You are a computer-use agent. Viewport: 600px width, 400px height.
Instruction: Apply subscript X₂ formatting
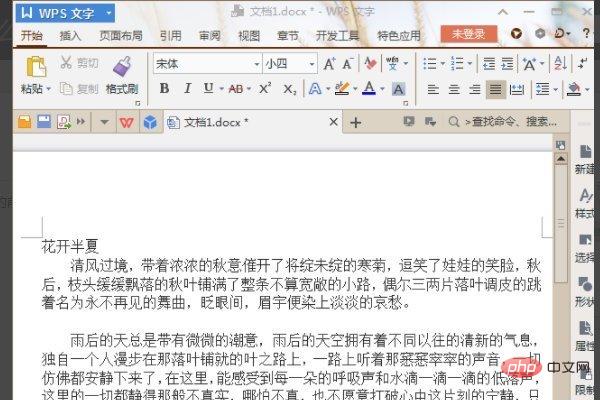pyautogui.click(x=289, y=89)
